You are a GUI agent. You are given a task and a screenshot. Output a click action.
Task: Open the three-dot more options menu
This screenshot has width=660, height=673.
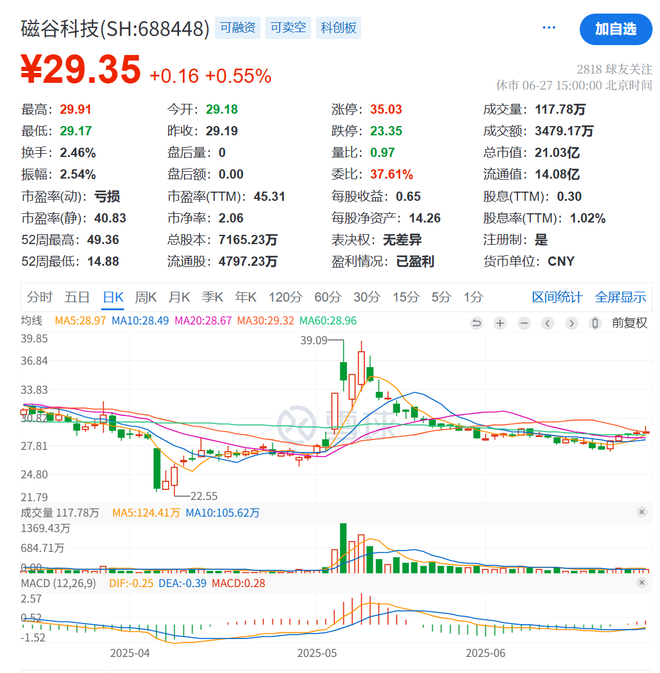click(549, 28)
